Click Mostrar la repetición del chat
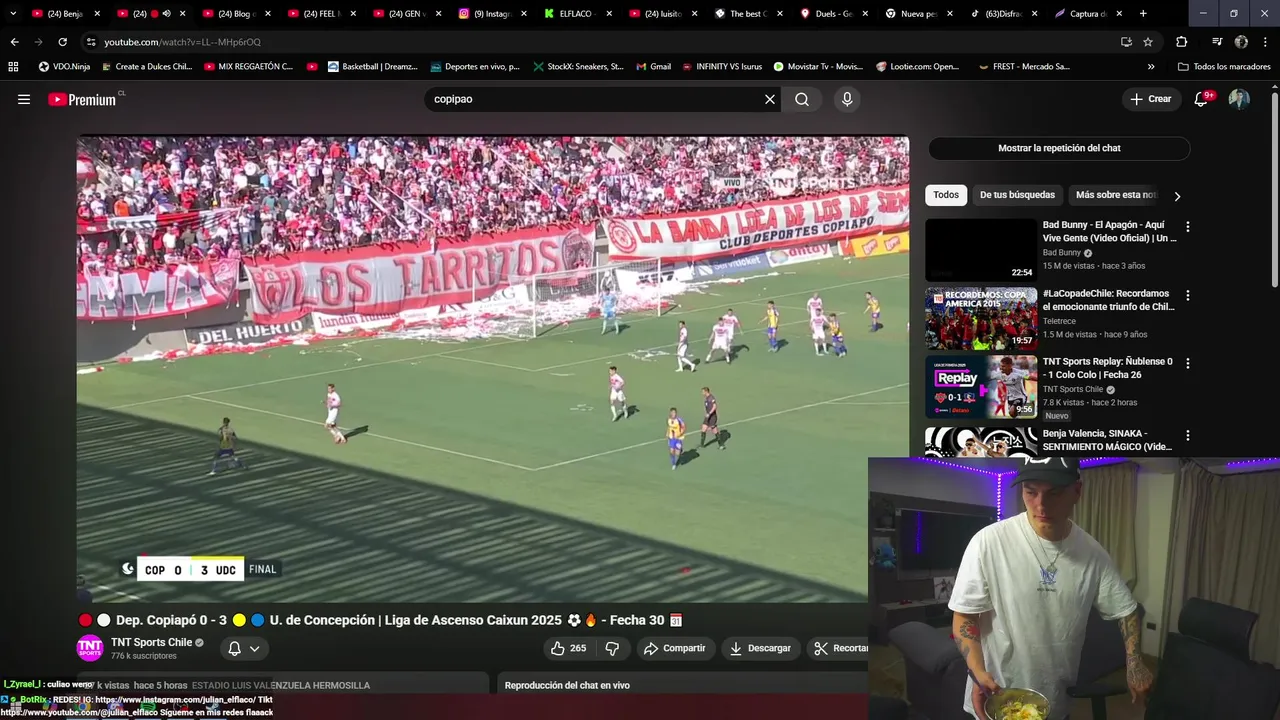Screen dimensions: 1280x720 pyautogui.click(x=1059, y=148)
